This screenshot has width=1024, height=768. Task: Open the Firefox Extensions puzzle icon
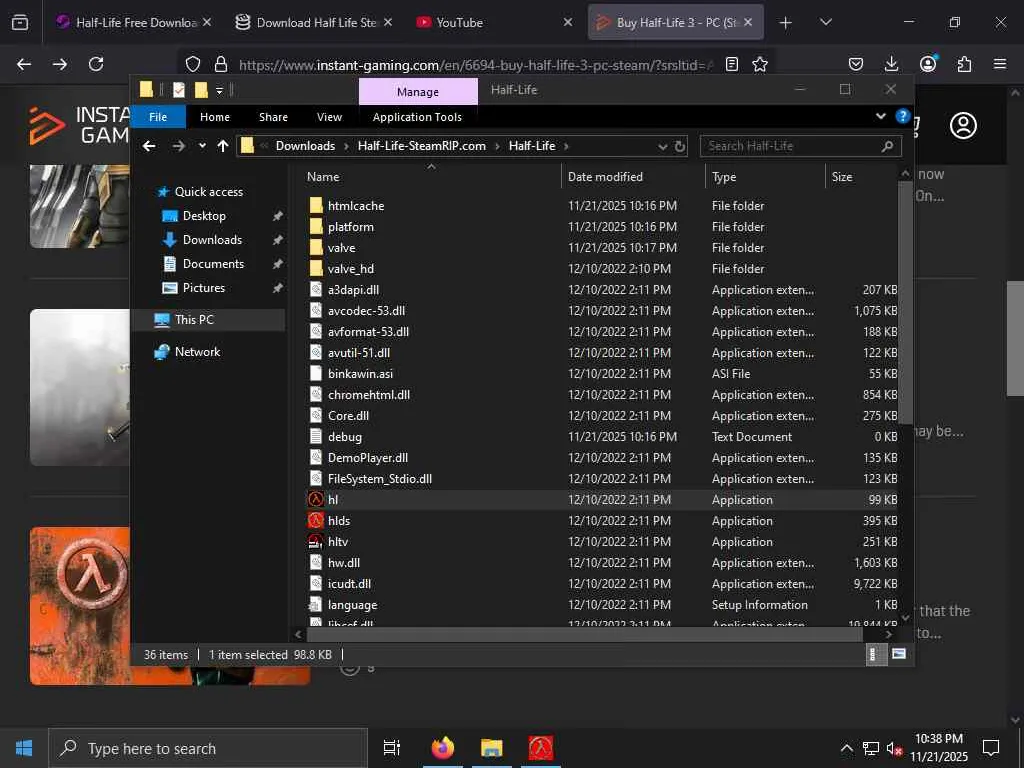[964, 64]
